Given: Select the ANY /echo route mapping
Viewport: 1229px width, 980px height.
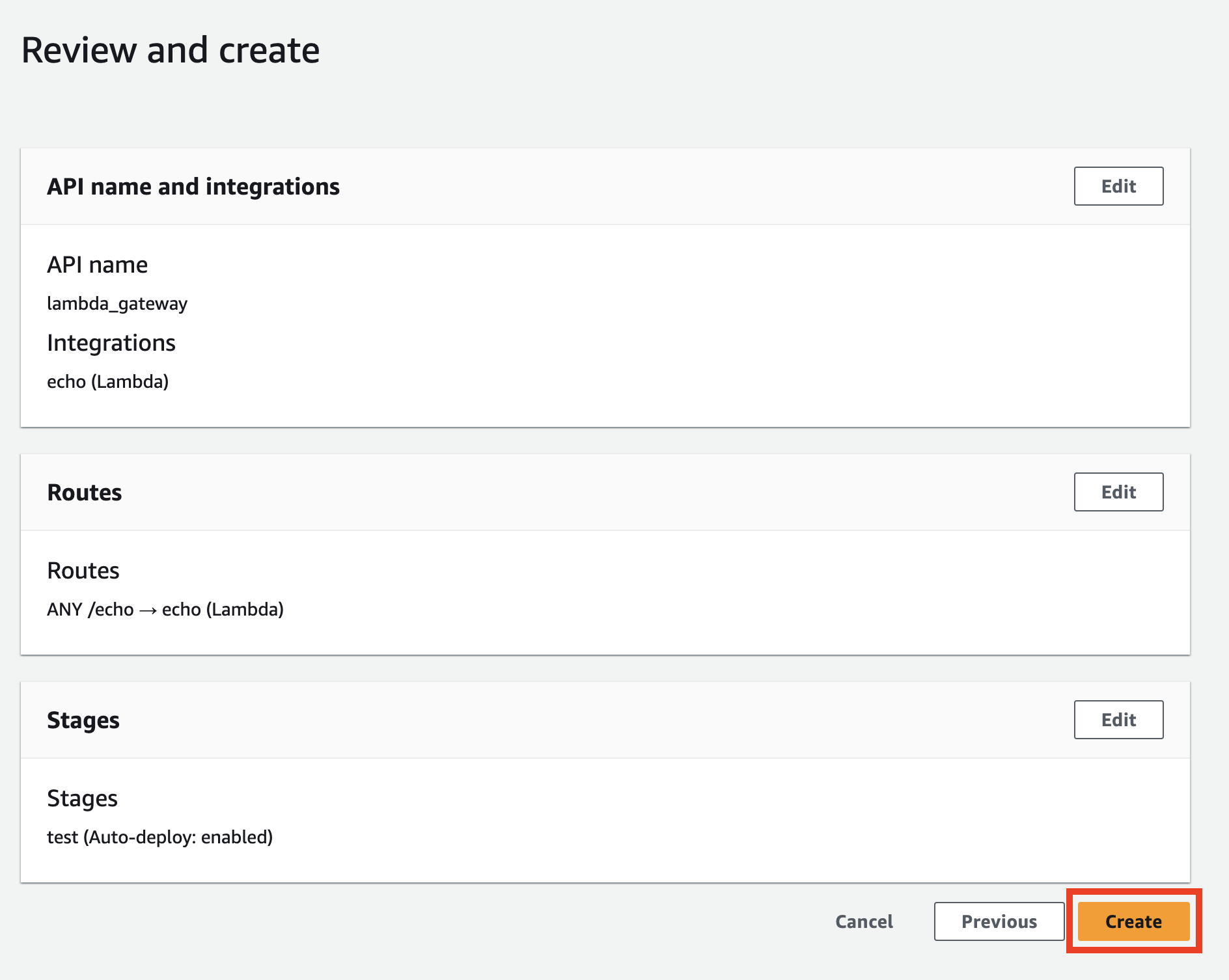Looking at the screenshot, I should 165,610.
